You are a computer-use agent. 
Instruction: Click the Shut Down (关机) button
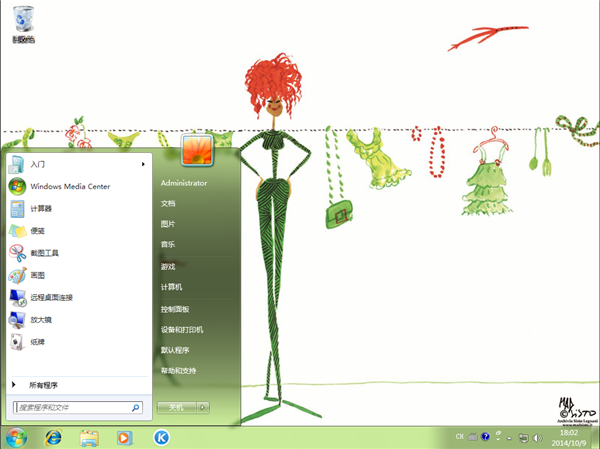click(176, 408)
